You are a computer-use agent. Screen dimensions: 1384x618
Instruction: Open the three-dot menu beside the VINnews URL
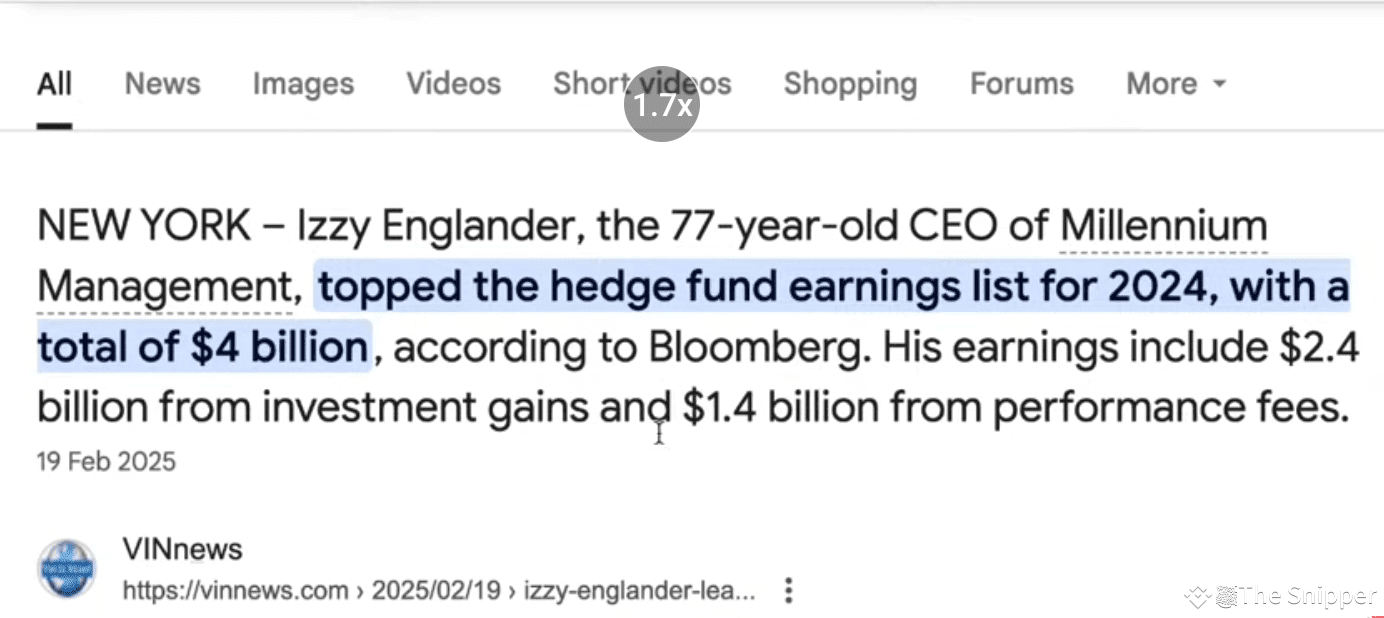[788, 590]
